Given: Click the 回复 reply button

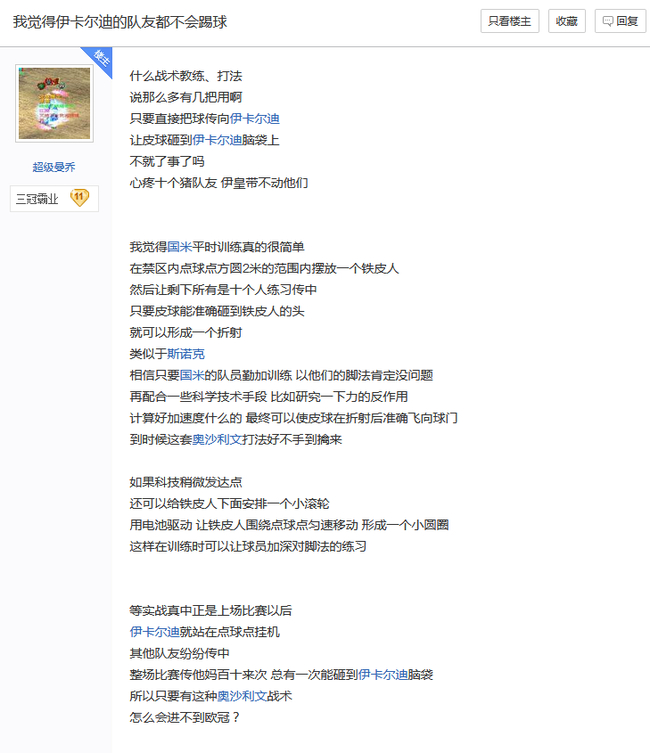Looking at the screenshot, I should coord(620,21).
